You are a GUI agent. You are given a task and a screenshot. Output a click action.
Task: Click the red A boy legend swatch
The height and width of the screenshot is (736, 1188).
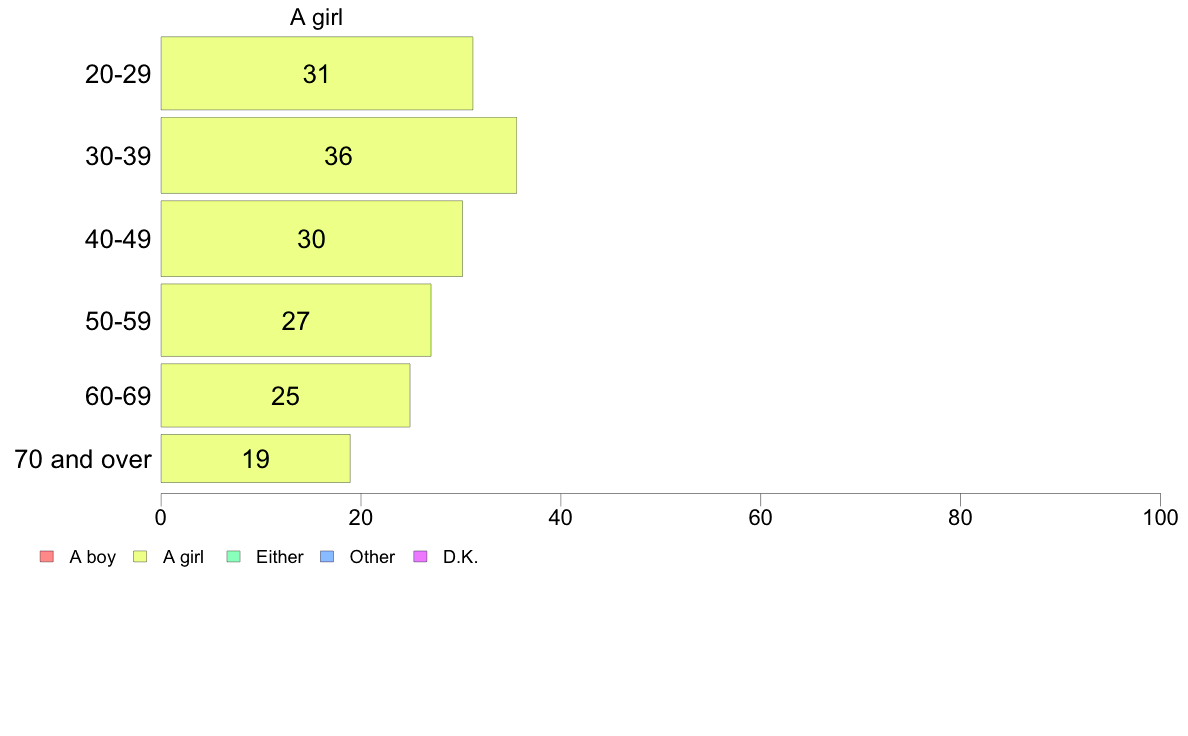(47, 556)
